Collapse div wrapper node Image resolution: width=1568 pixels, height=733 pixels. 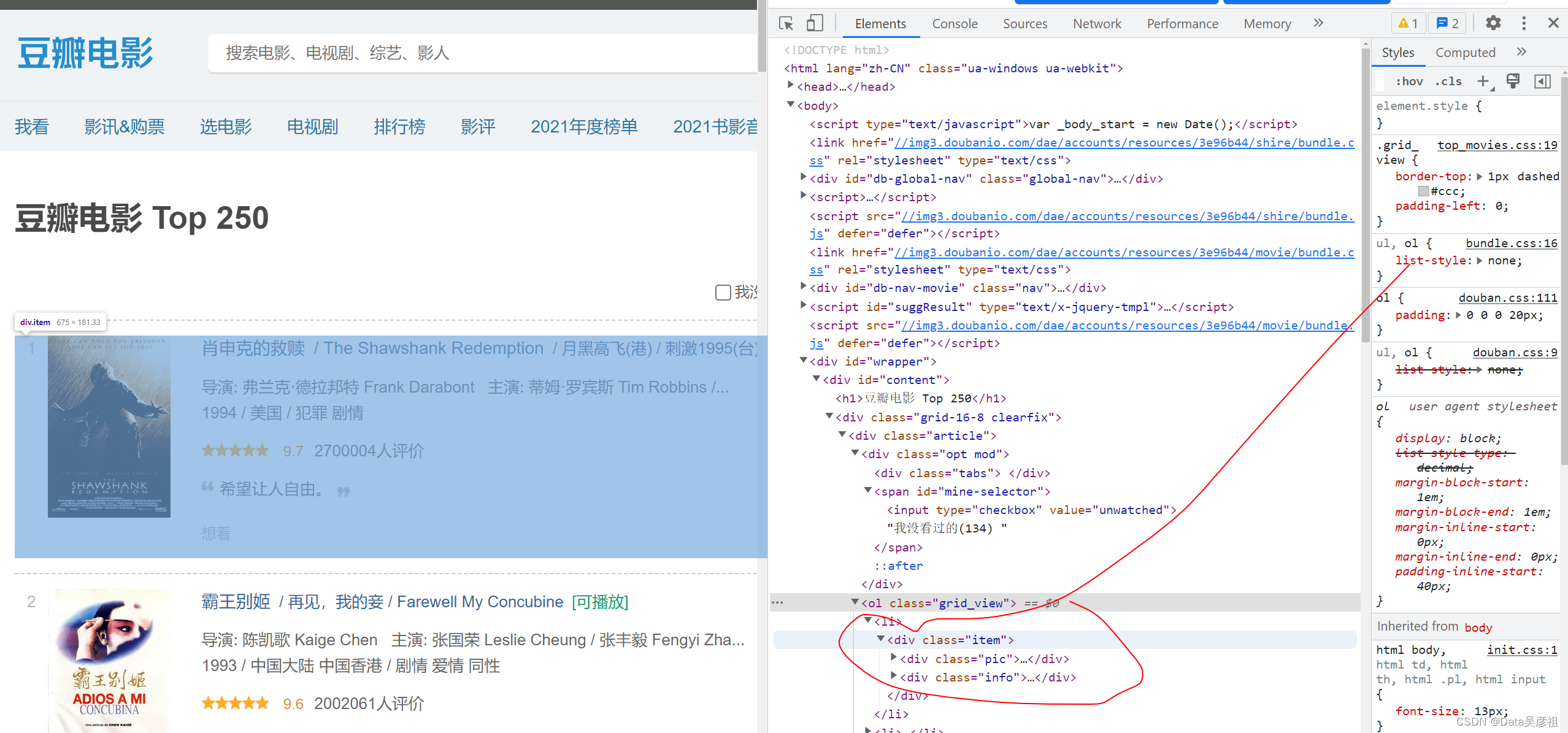804,361
